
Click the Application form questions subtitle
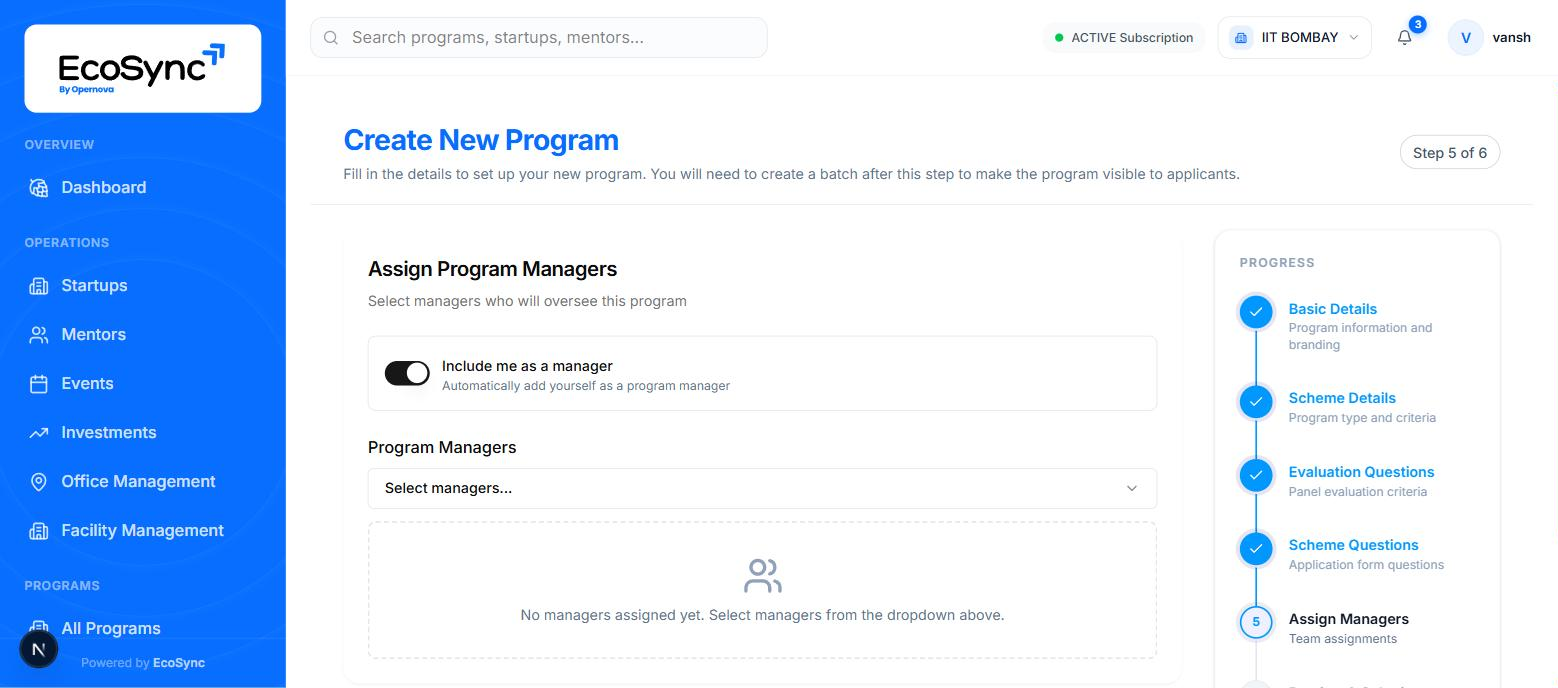coord(1366,565)
